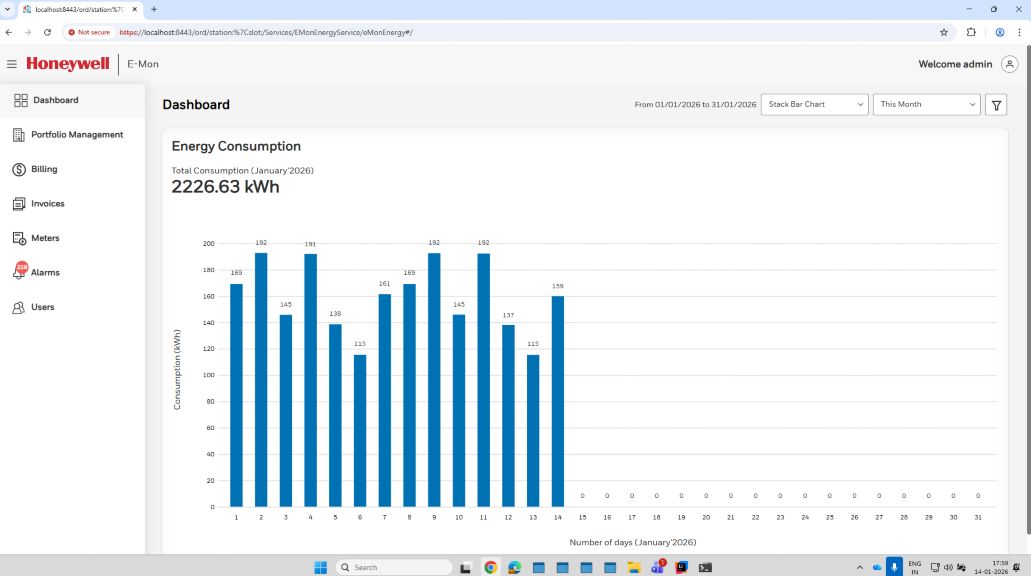Open Portfolio Management menu item
Image resolution: width=1031 pixels, height=576 pixels.
(x=76, y=135)
